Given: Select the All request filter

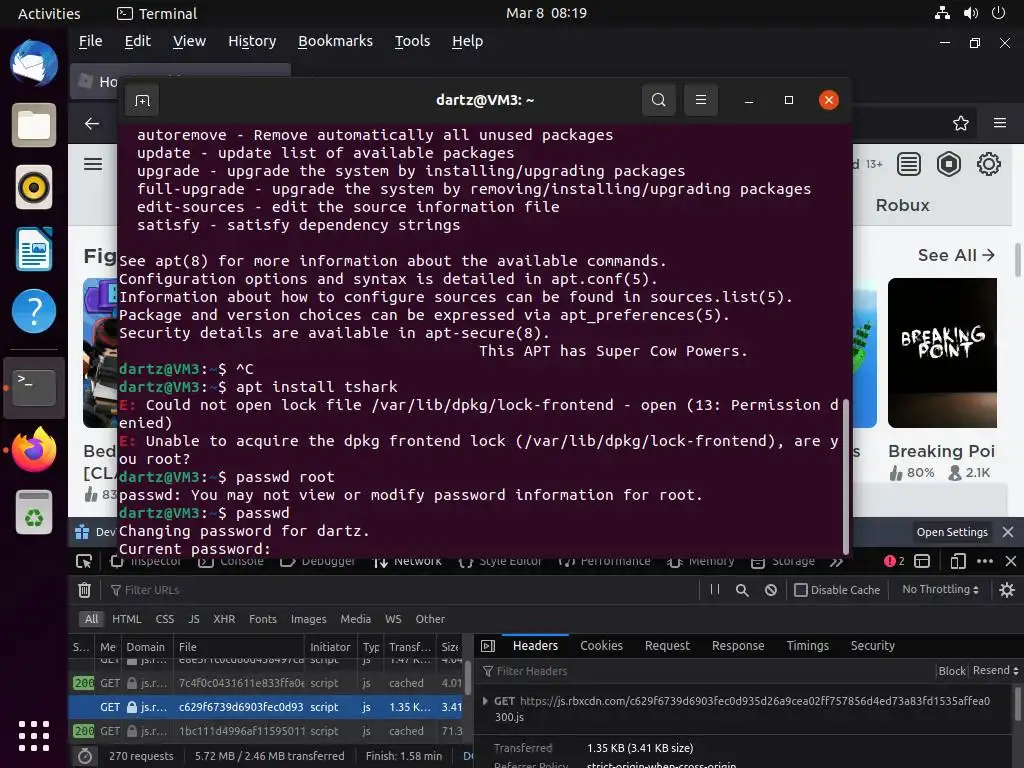Looking at the screenshot, I should pos(91,619).
